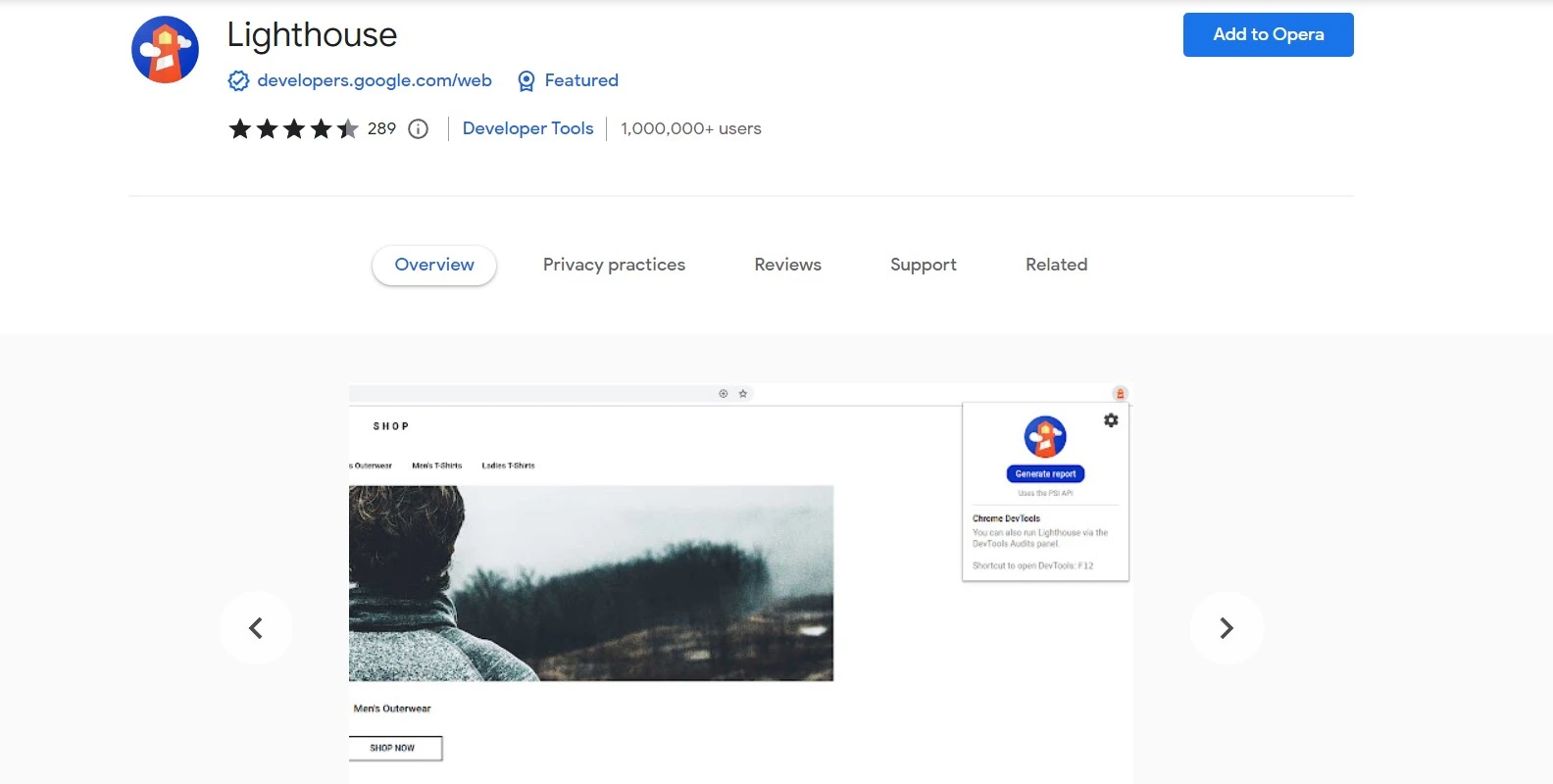Click the hero photo in the shop screenshot
1553x784 pixels.
pyautogui.click(x=591, y=583)
